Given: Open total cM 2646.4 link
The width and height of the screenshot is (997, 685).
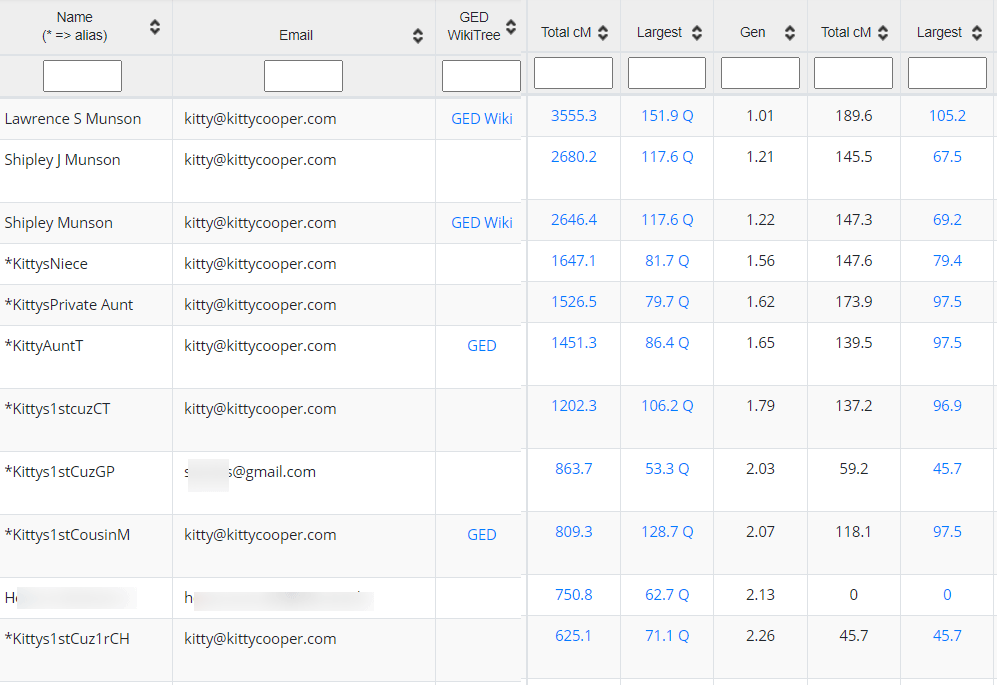Looking at the screenshot, I should click(x=574, y=219).
